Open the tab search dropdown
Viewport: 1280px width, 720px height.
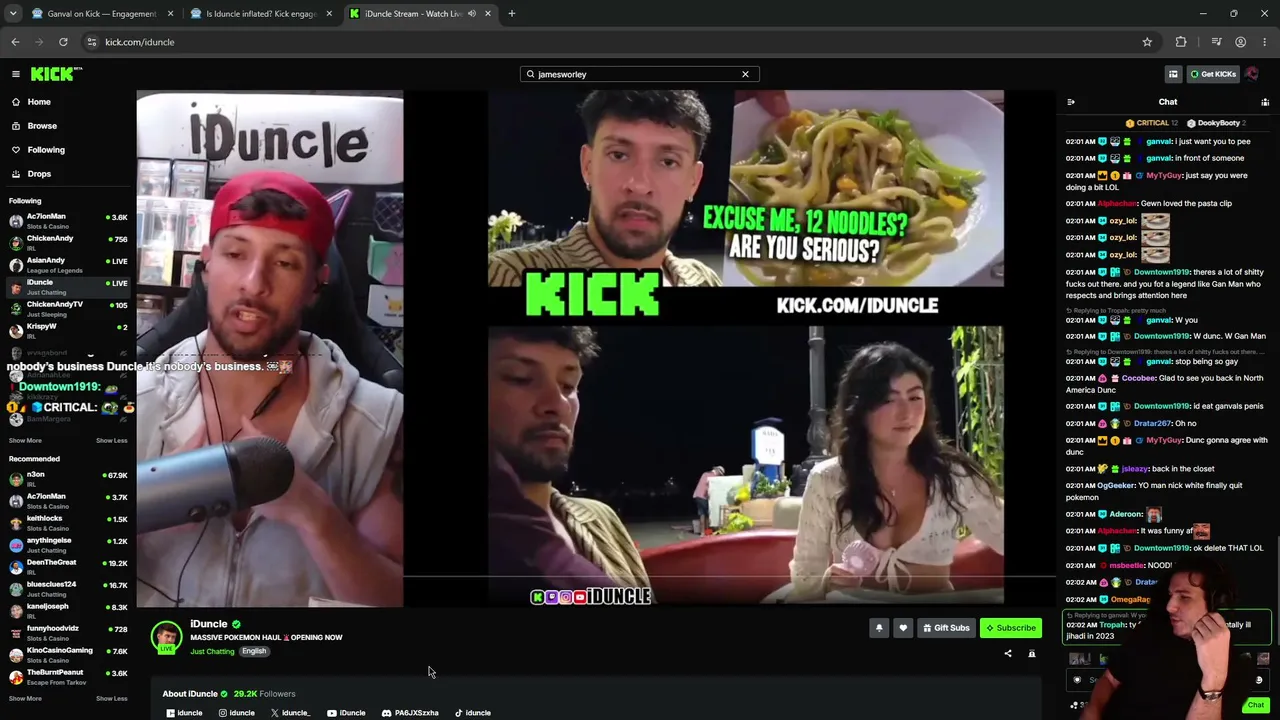[x=13, y=14]
